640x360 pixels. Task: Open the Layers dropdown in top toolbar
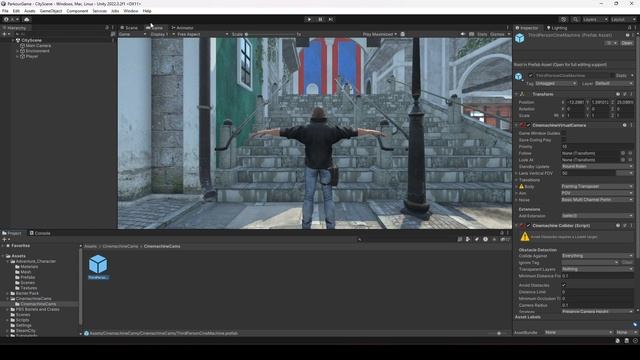coord(595,19)
